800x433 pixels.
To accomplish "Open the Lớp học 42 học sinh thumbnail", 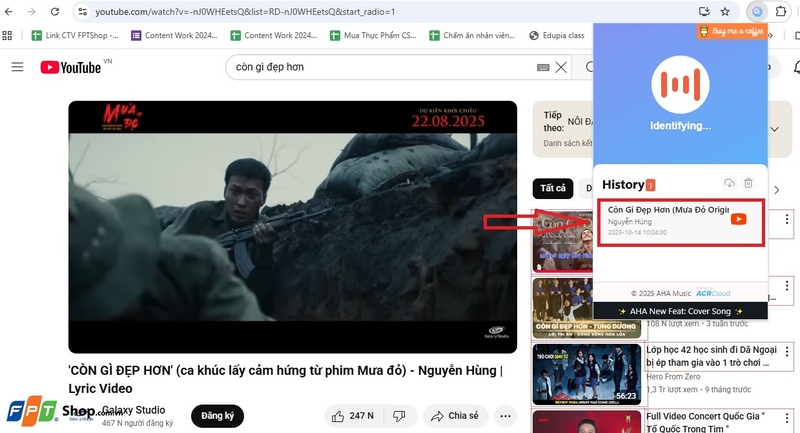I will 587,374.
